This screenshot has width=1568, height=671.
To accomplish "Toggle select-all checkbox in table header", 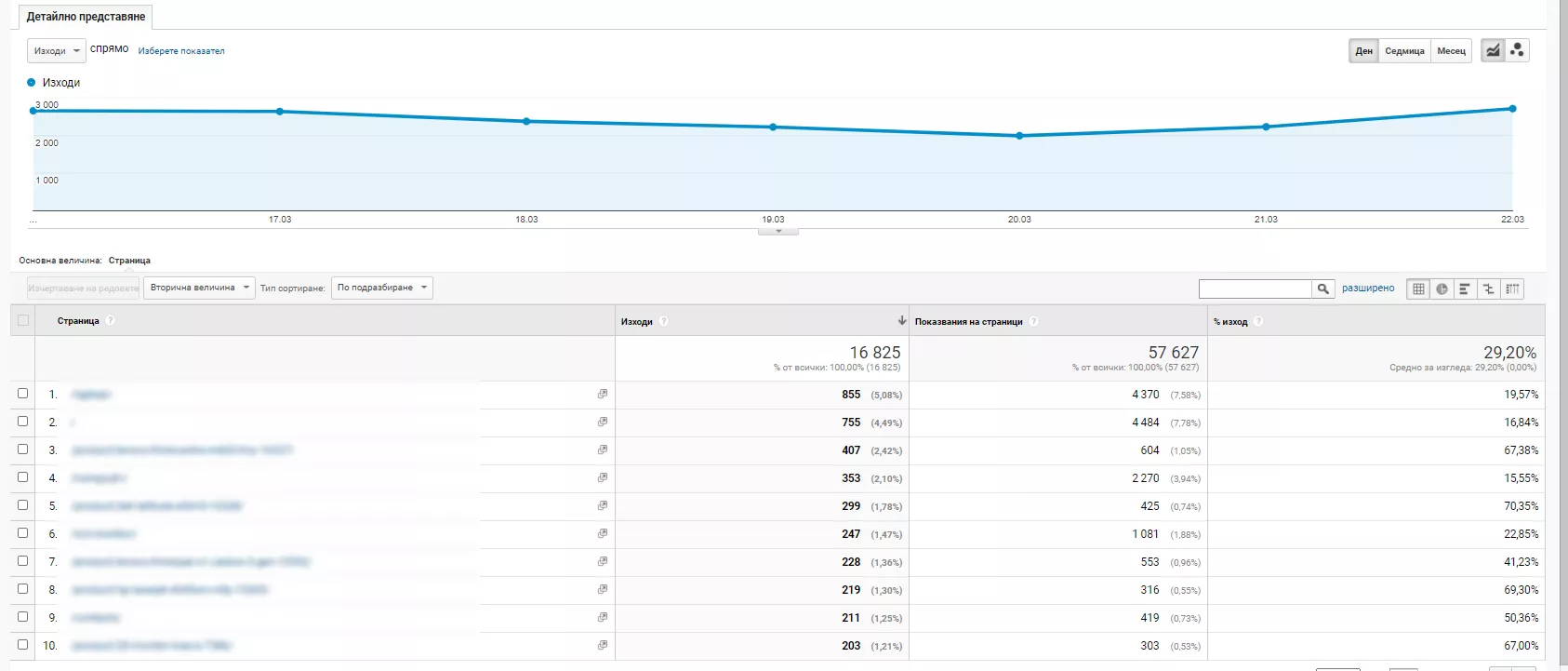I will (x=23, y=320).
